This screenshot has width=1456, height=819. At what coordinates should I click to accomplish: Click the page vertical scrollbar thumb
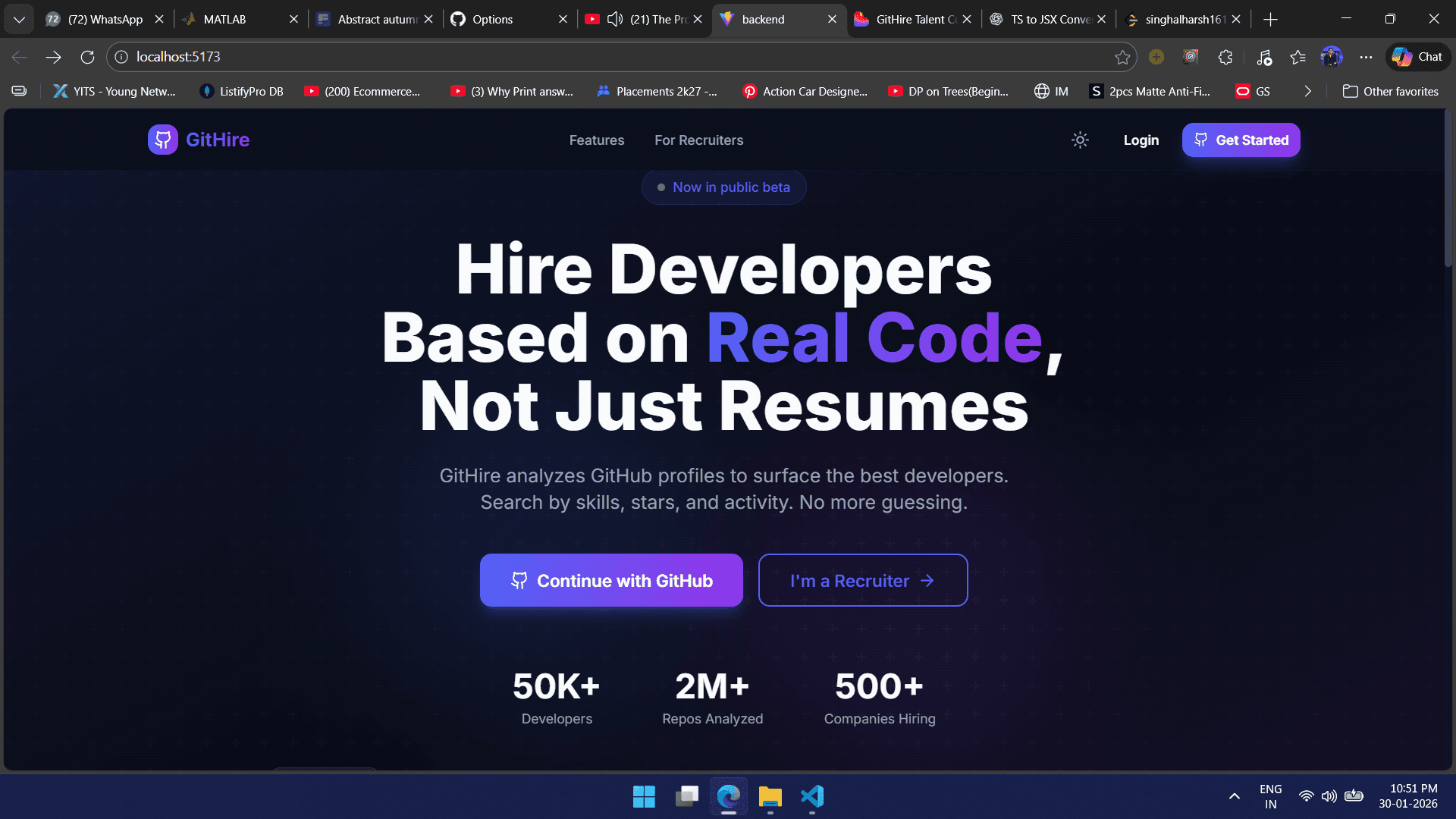click(x=1448, y=188)
